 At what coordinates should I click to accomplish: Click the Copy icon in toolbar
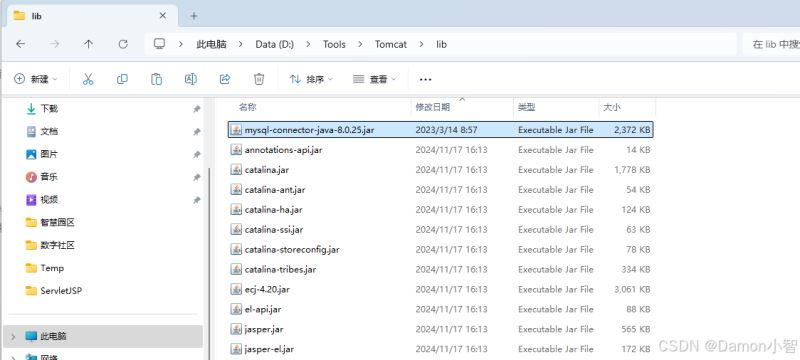coord(122,79)
